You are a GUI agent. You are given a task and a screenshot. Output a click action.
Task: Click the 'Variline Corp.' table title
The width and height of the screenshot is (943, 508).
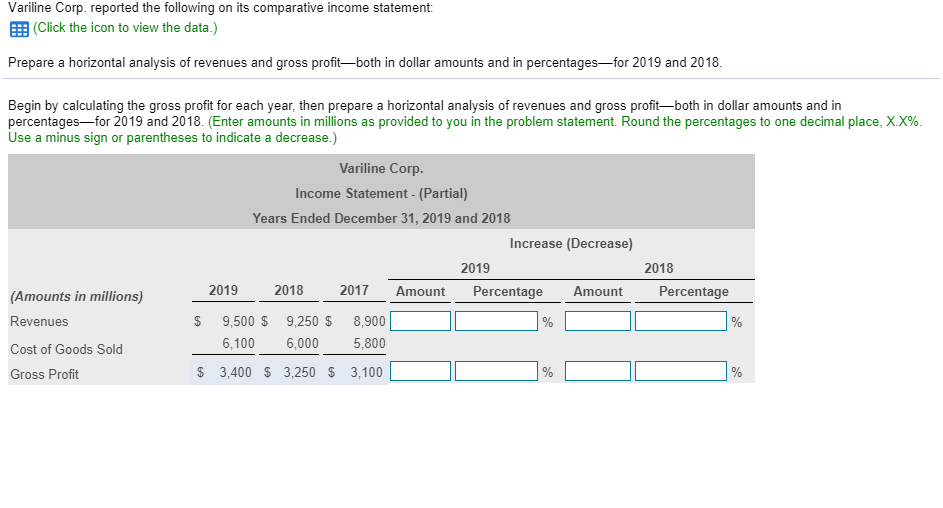(381, 168)
